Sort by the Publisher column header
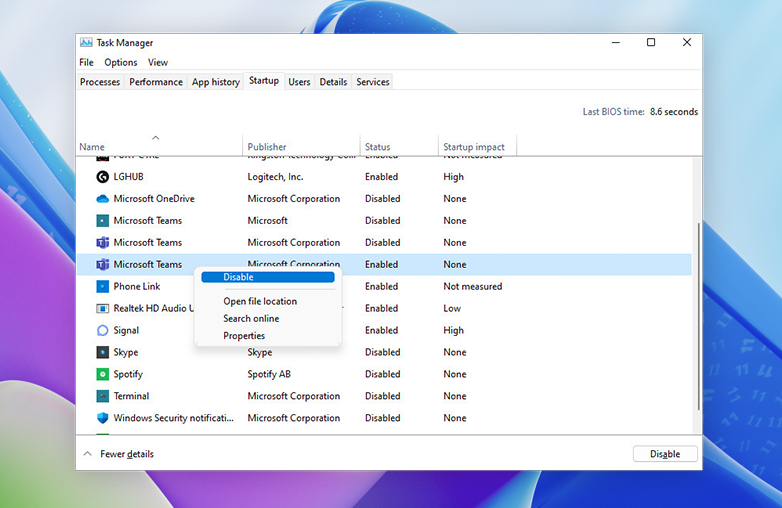Viewport: 782px width, 508px height. click(x=301, y=145)
